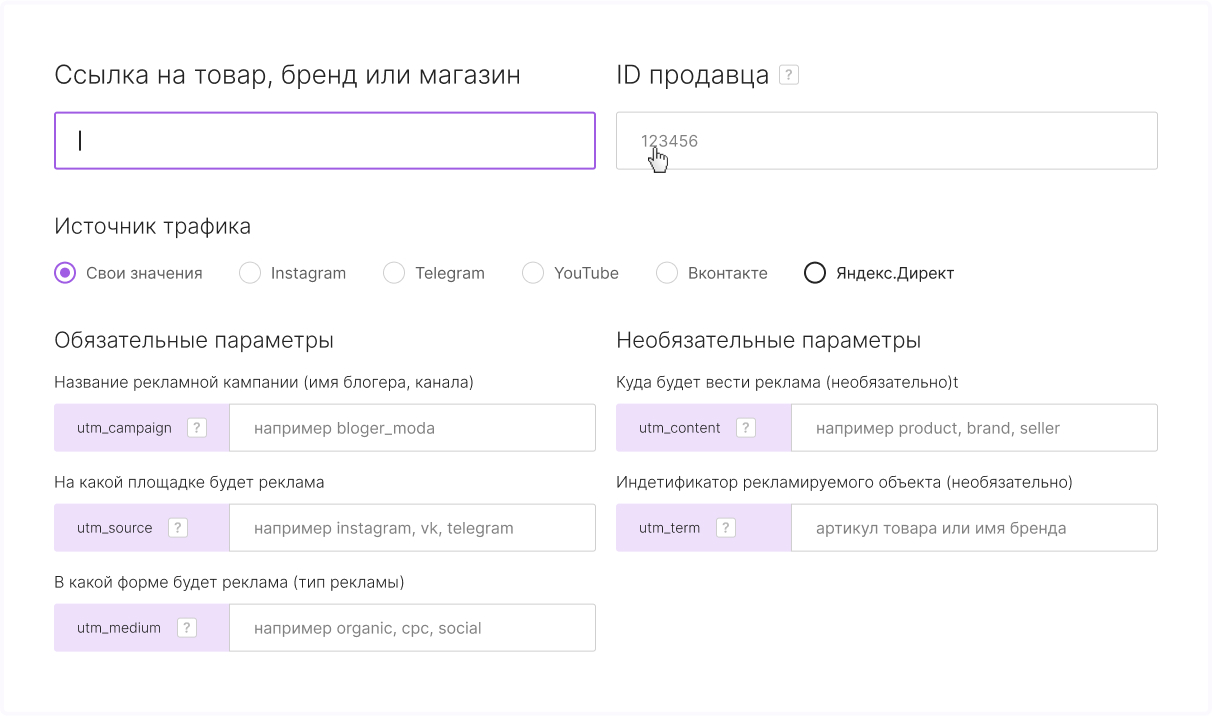Show the utm_content question mark hint
This screenshot has width=1212, height=716.
pos(746,428)
